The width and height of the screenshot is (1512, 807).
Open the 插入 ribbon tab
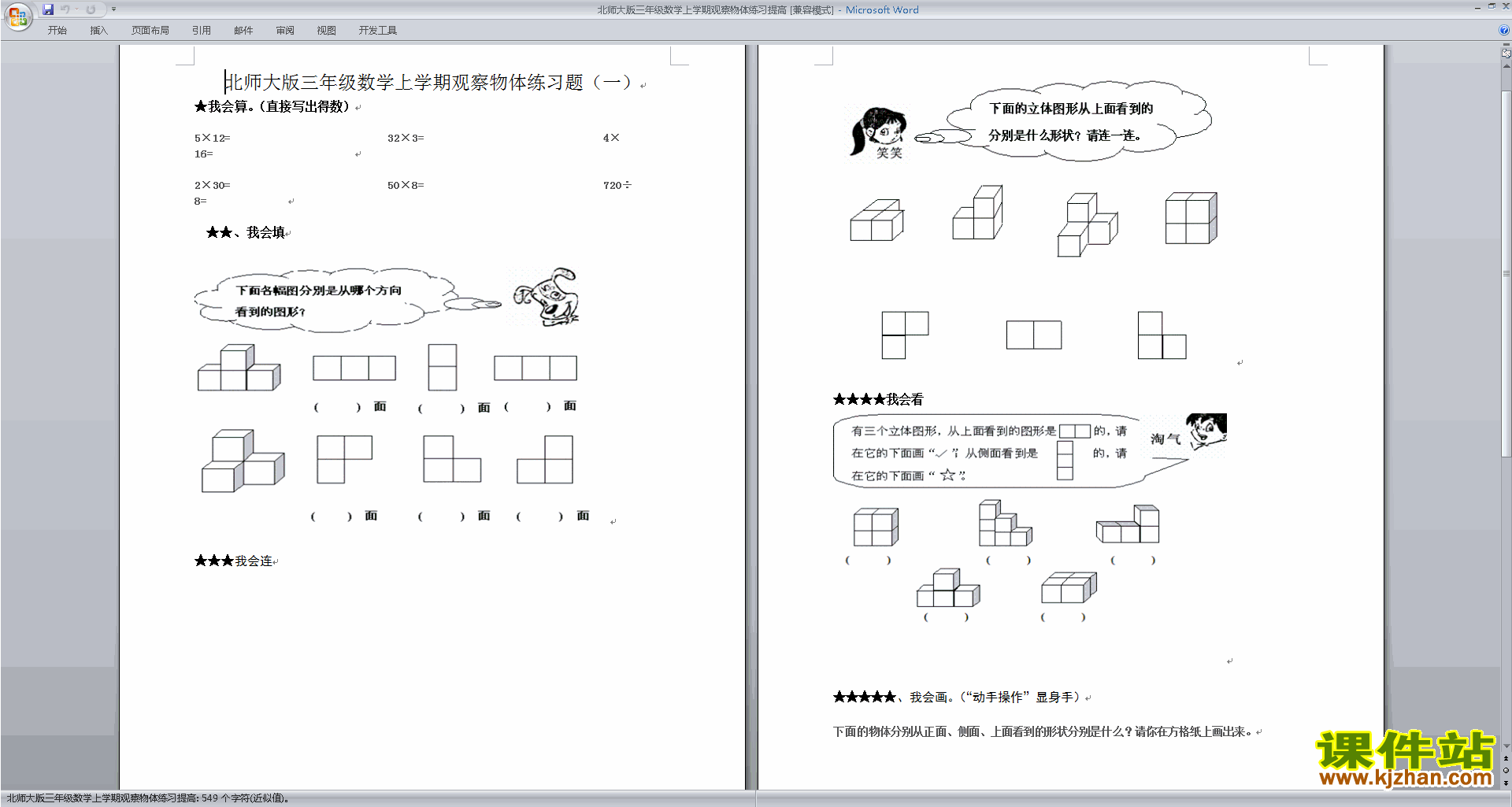(98, 31)
